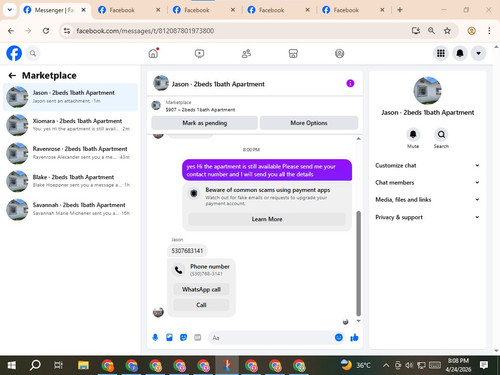Viewport: 500px width, 375px height.
Task: Mute the conversation using the bell icon
Action: 413,134
